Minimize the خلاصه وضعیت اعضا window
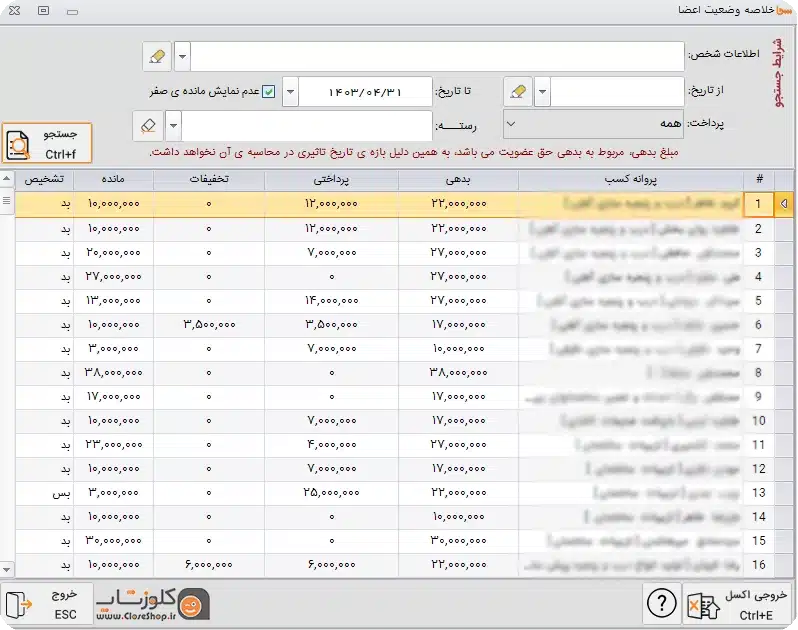Image resolution: width=798 pixels, height=630 pixels. coord(72,11)
